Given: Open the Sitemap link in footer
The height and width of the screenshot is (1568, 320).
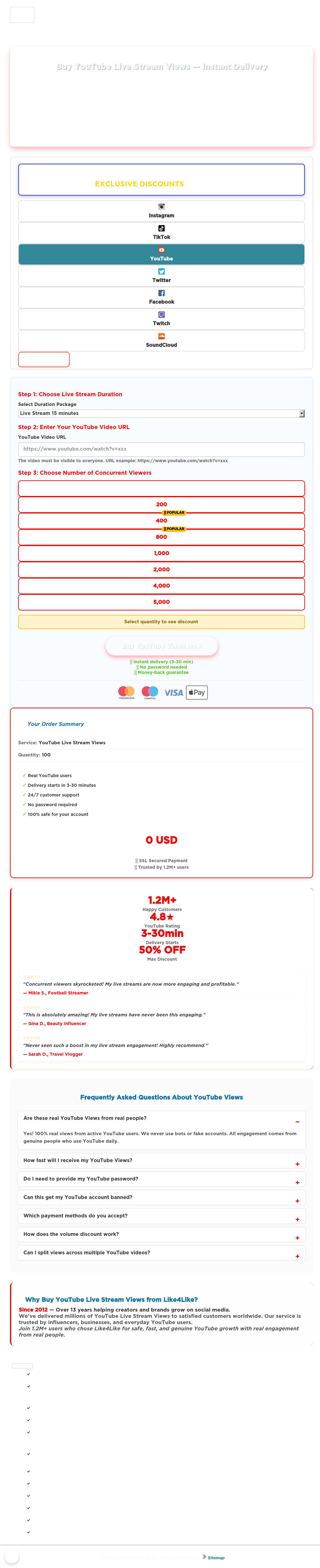Looking at the screenshot, I should (216, 1558).
